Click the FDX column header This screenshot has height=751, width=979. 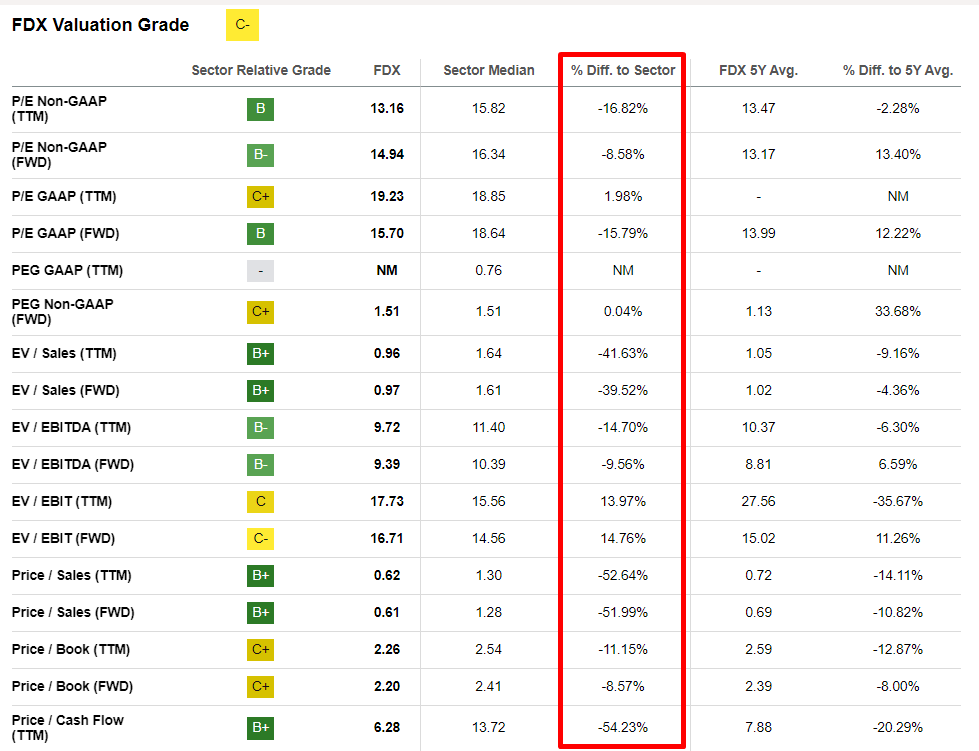pos(386,70)
